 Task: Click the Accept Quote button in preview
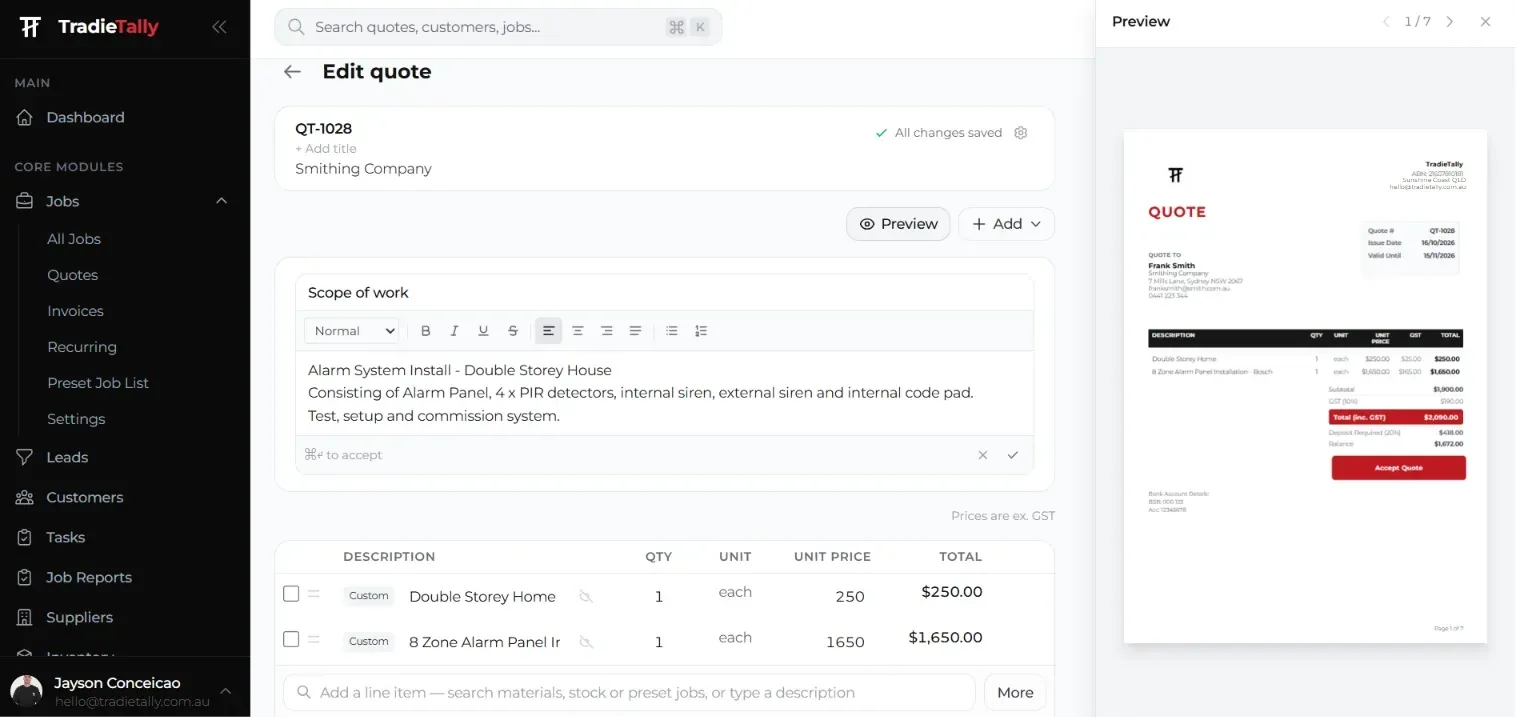[x=1398, y=468]
